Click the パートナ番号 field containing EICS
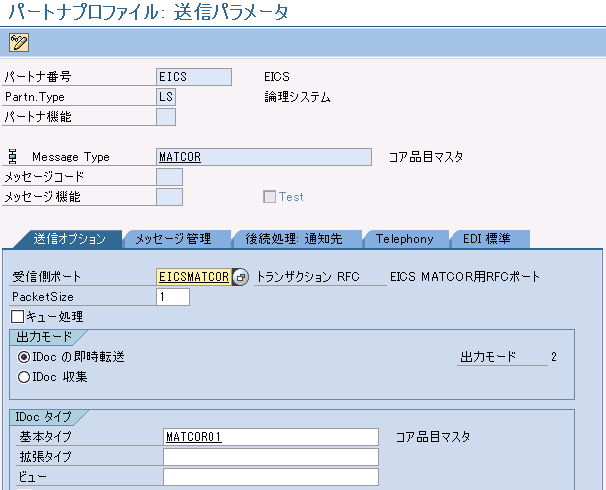The height and width of the screenshot is (490, 606). (194, 77)
